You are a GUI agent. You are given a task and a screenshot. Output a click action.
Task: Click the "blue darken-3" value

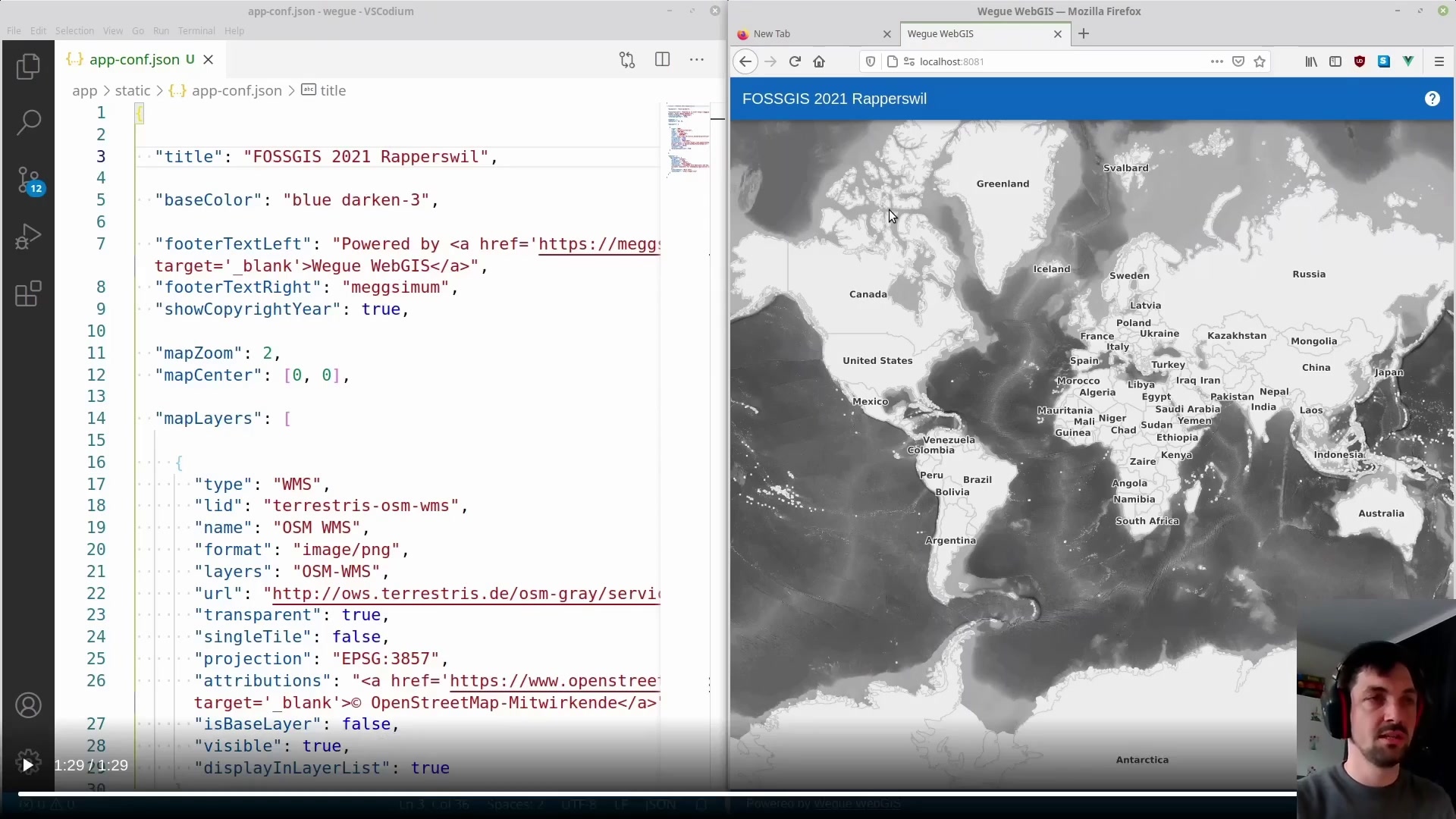click(x=356, y=200)
